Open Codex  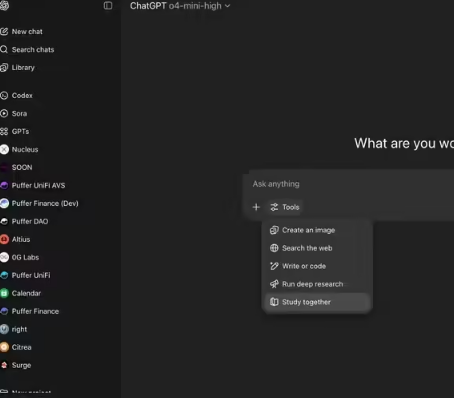[x=22, y=96]
